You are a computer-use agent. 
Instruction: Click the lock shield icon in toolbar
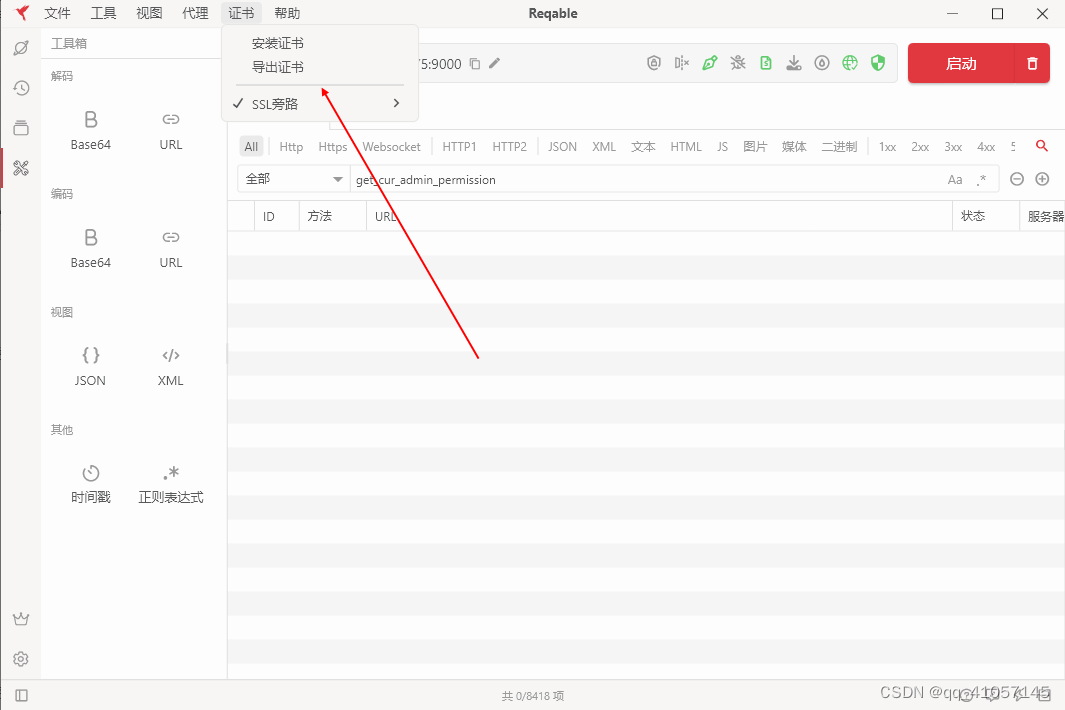click(653, 63)
